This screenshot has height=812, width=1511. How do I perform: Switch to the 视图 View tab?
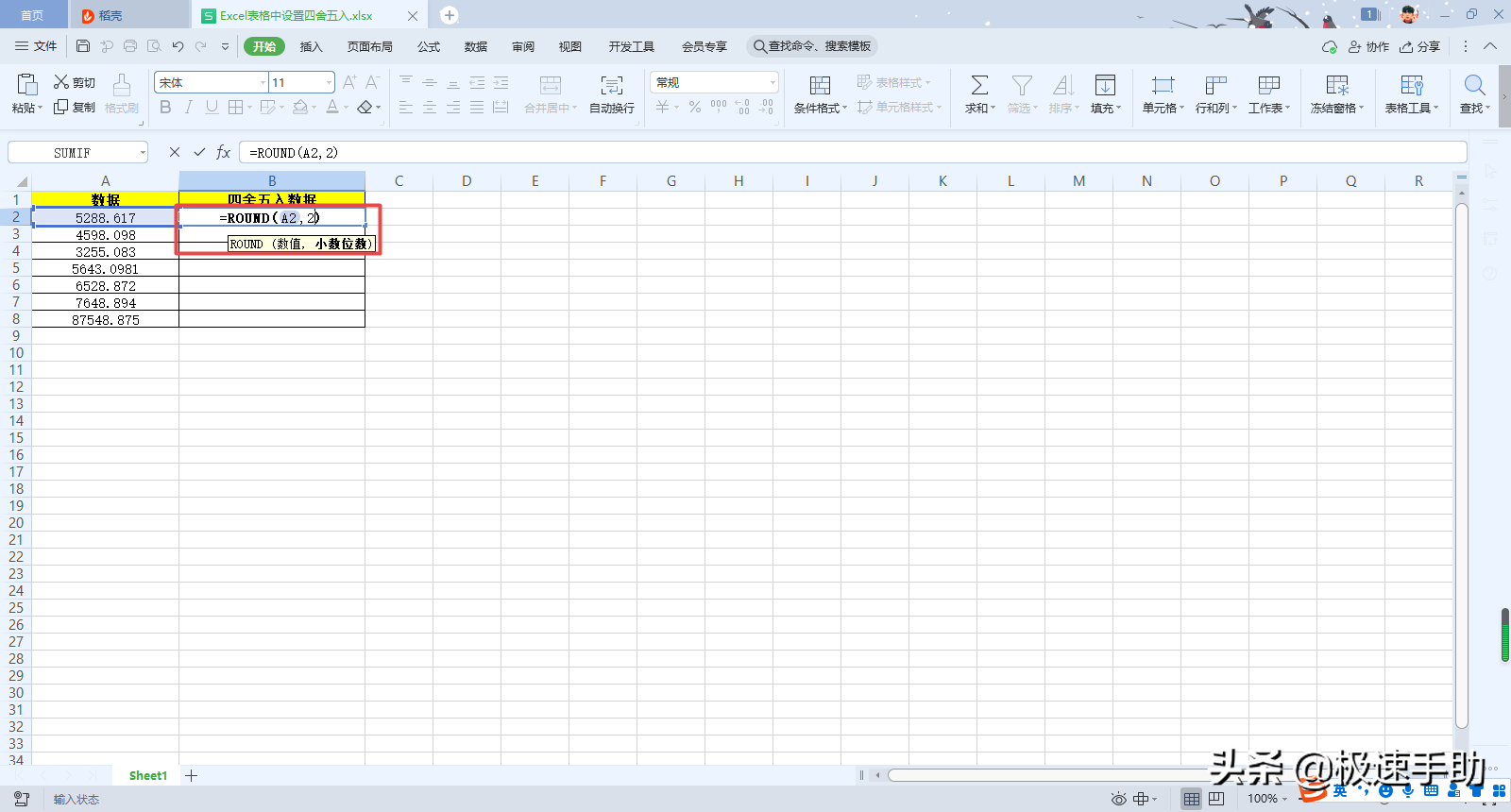pos(569,46)
